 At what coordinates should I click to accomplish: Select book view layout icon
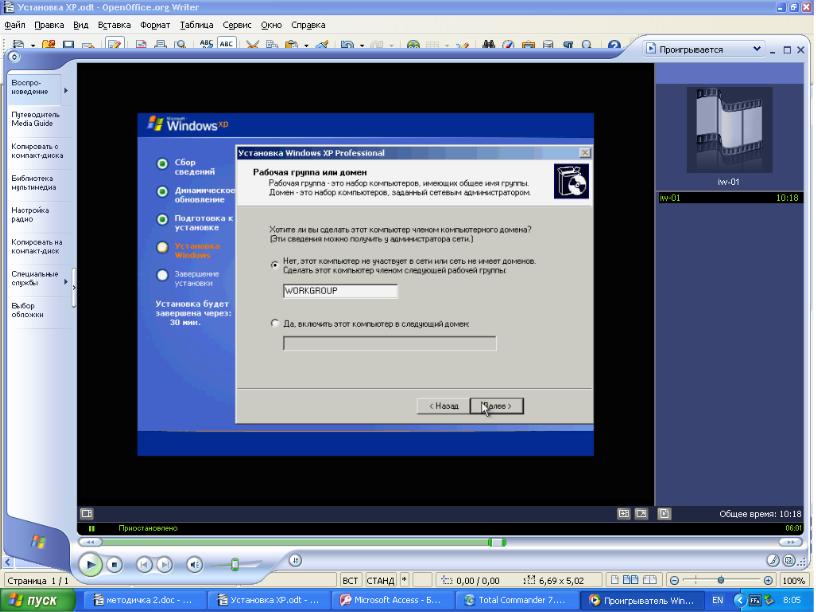[x=649, y=580]
